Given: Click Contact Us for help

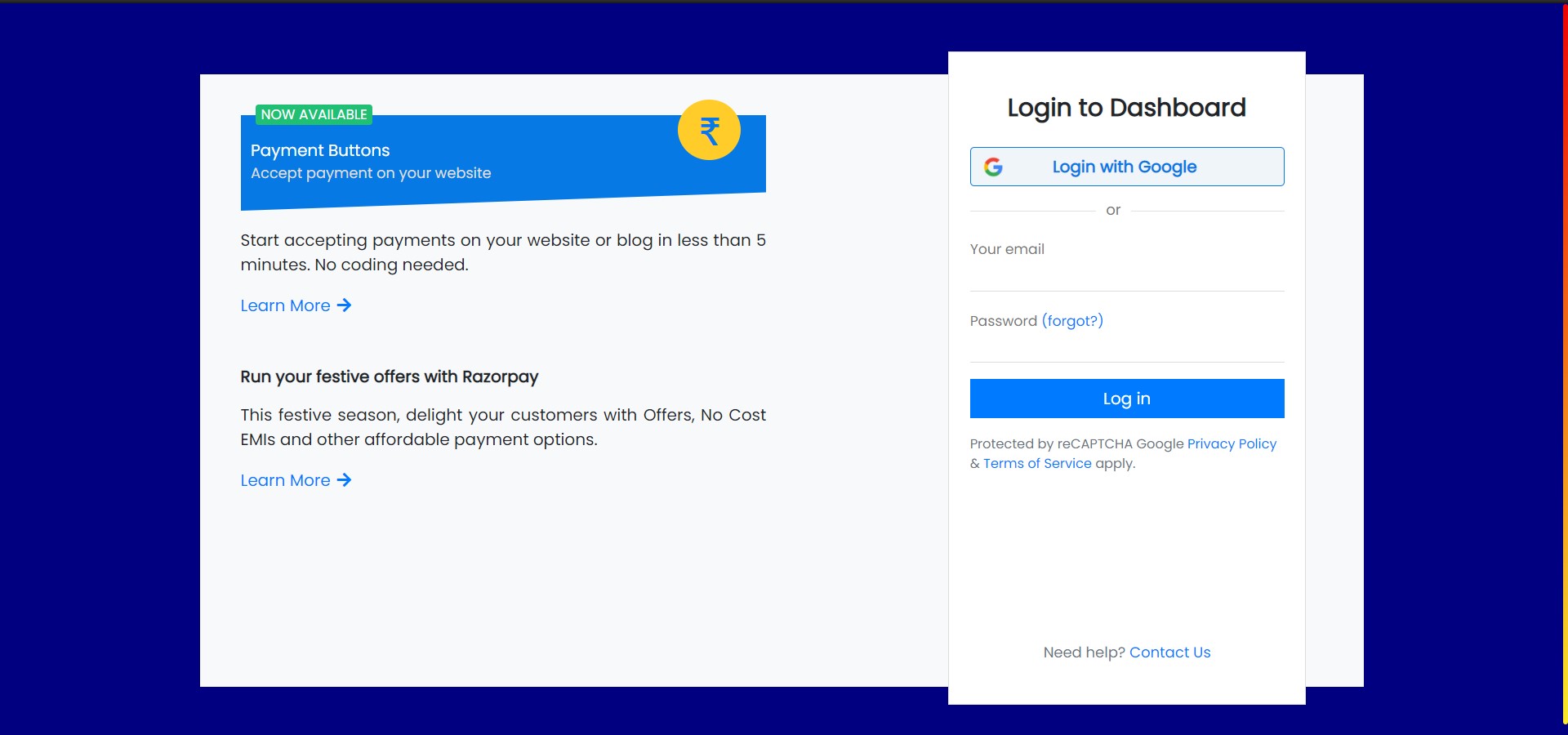Looking at the screenshot, I should pyautogui.click(x=1169, y=652).
